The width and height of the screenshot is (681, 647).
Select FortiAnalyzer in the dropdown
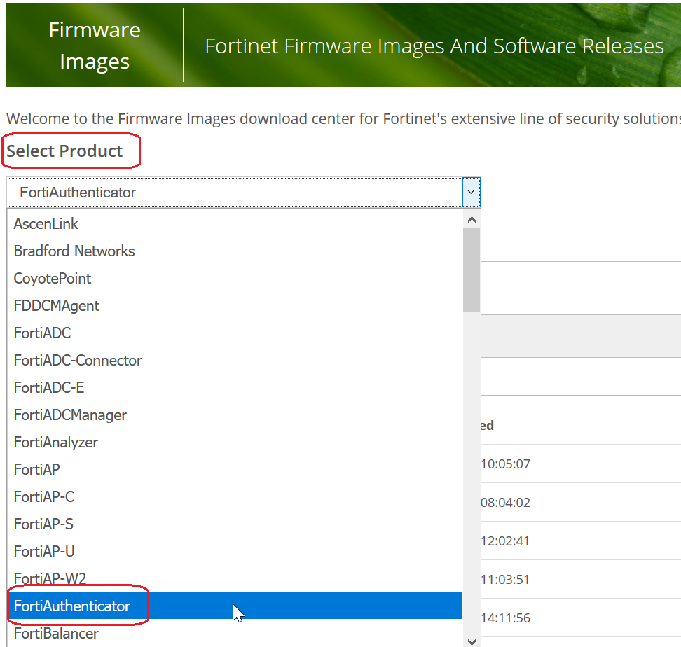(x=56, y=442)
